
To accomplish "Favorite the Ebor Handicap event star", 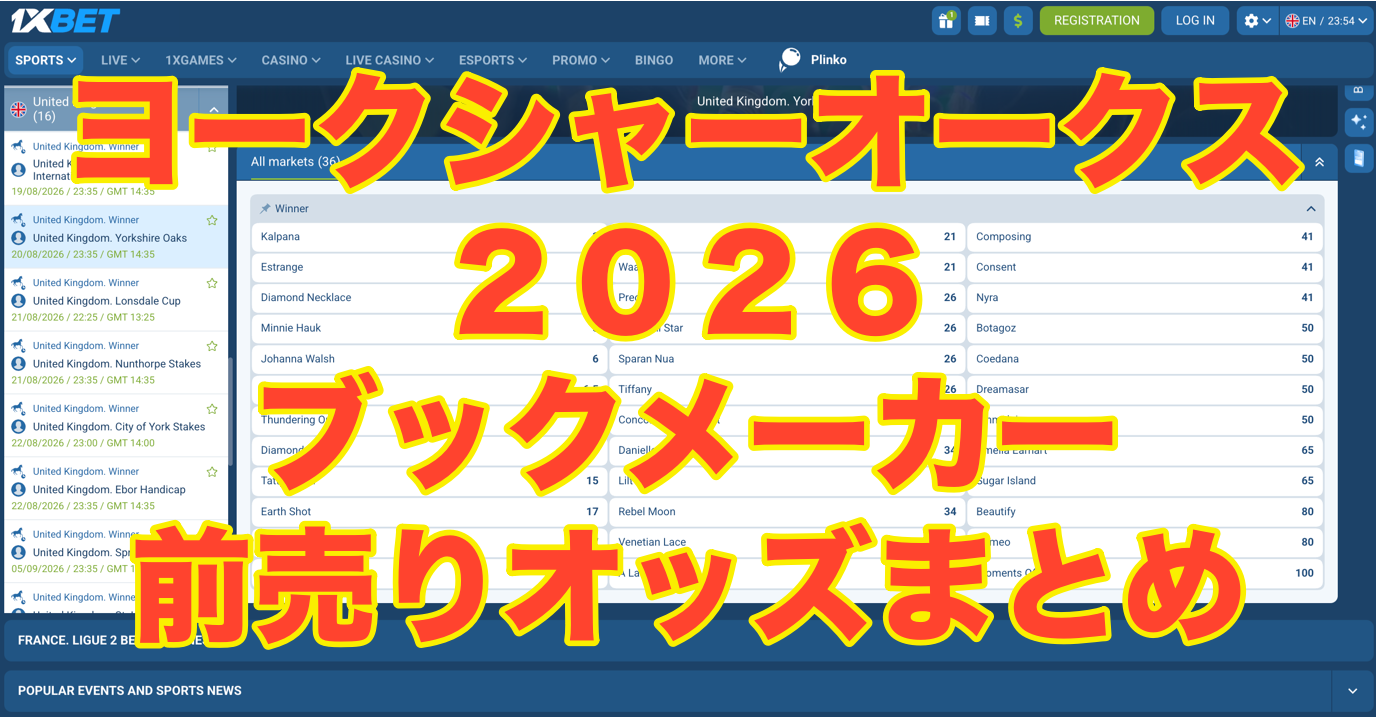I will [x=212, y=472].
